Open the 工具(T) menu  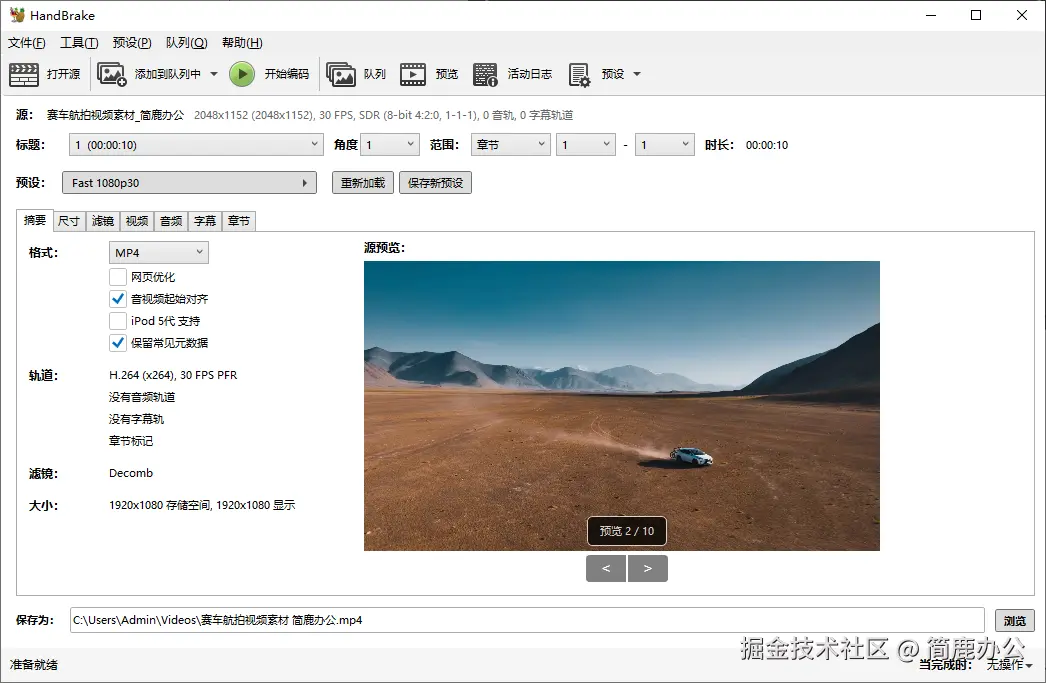(79, 43)
